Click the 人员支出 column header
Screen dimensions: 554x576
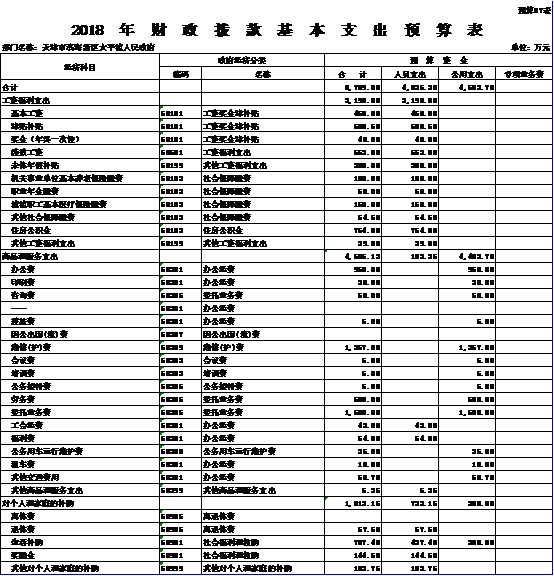pyautogui.click(x=410, y=74)
